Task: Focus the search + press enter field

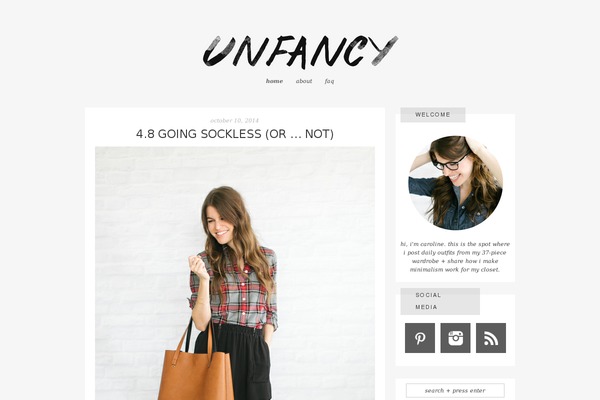Action: (455, 390)
